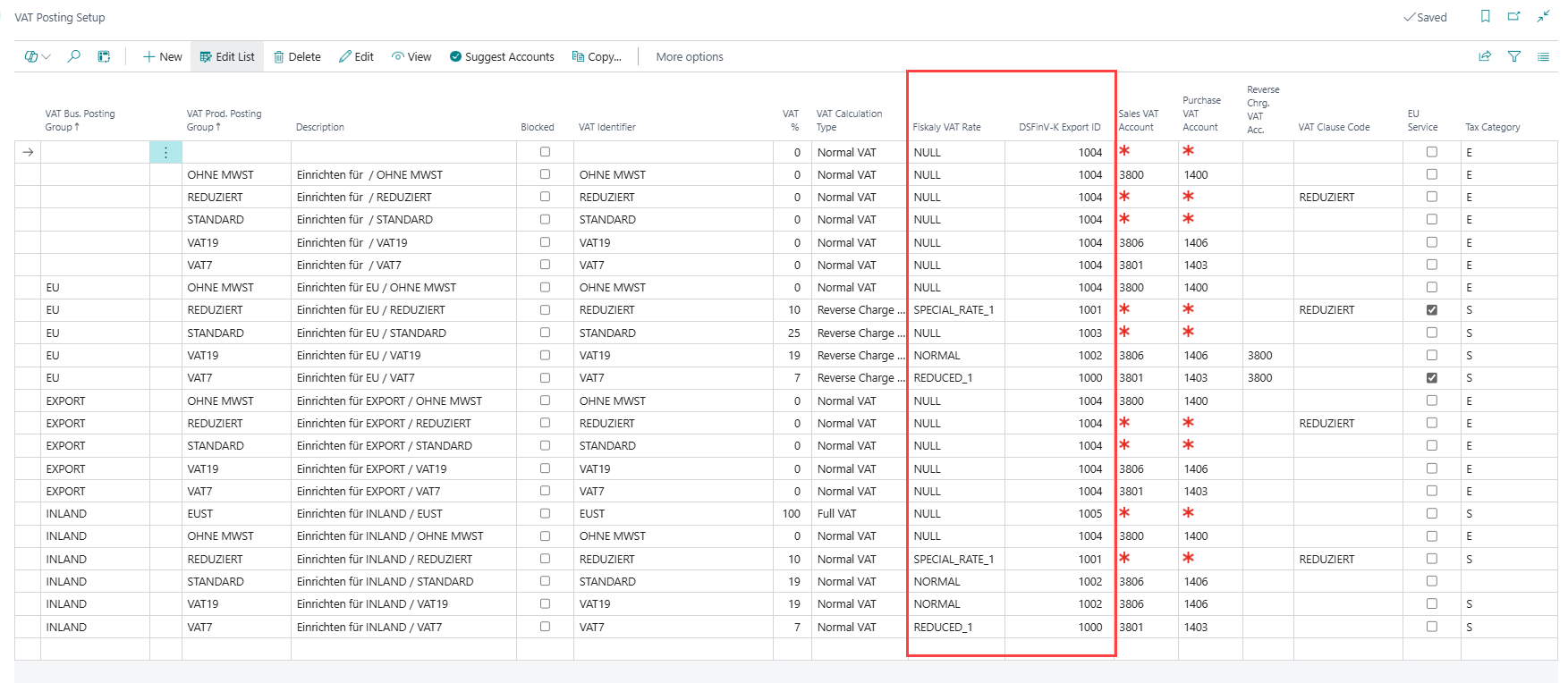Open the Copy... action

coord(597,56)
